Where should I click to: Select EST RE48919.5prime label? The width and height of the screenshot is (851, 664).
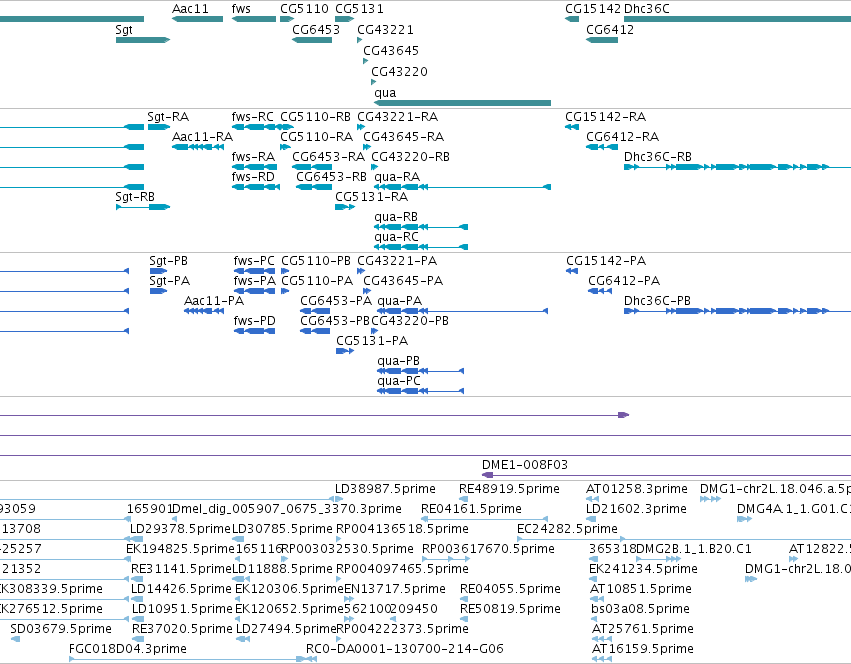pos(509,489)
